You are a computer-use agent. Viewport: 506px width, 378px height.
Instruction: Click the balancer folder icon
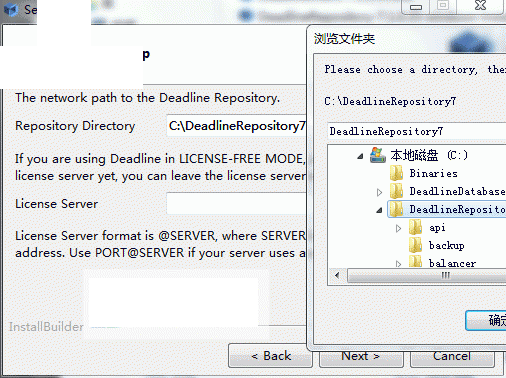415,262
